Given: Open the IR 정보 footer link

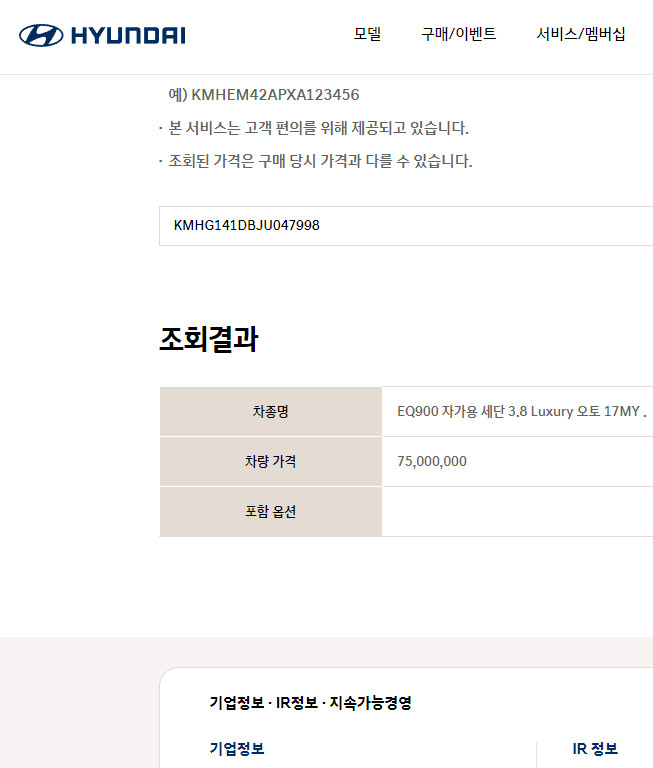Looking at the screenshot, I should click(x=595, y=748).
